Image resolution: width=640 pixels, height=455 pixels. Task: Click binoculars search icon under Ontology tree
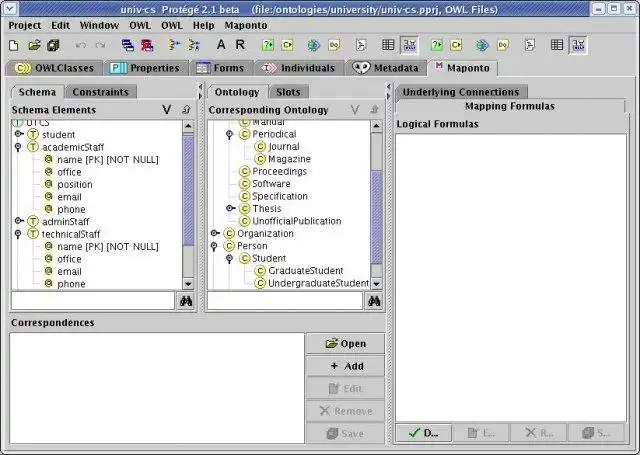[374, 301]
